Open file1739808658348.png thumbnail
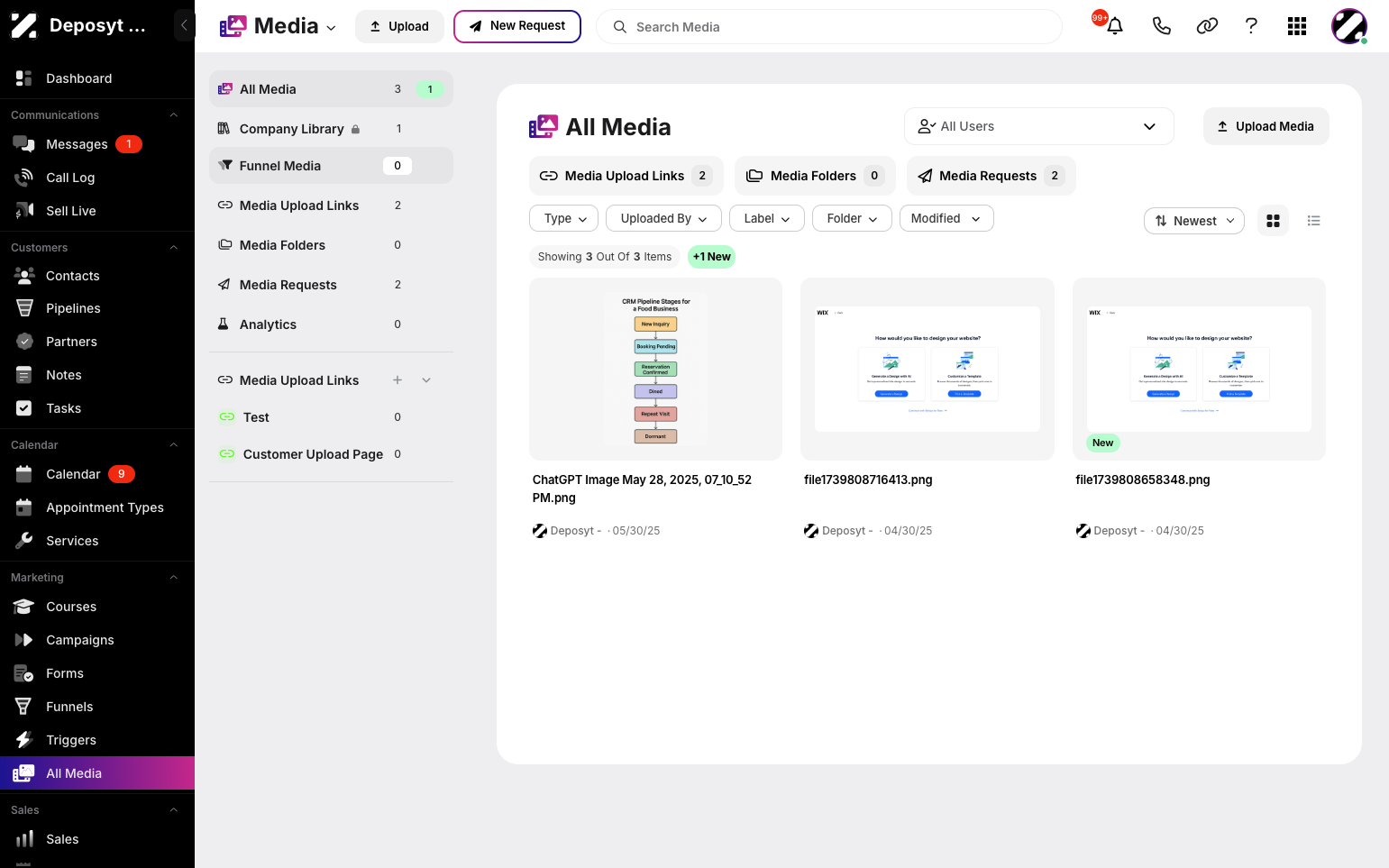 click(x=1199, y=370)
